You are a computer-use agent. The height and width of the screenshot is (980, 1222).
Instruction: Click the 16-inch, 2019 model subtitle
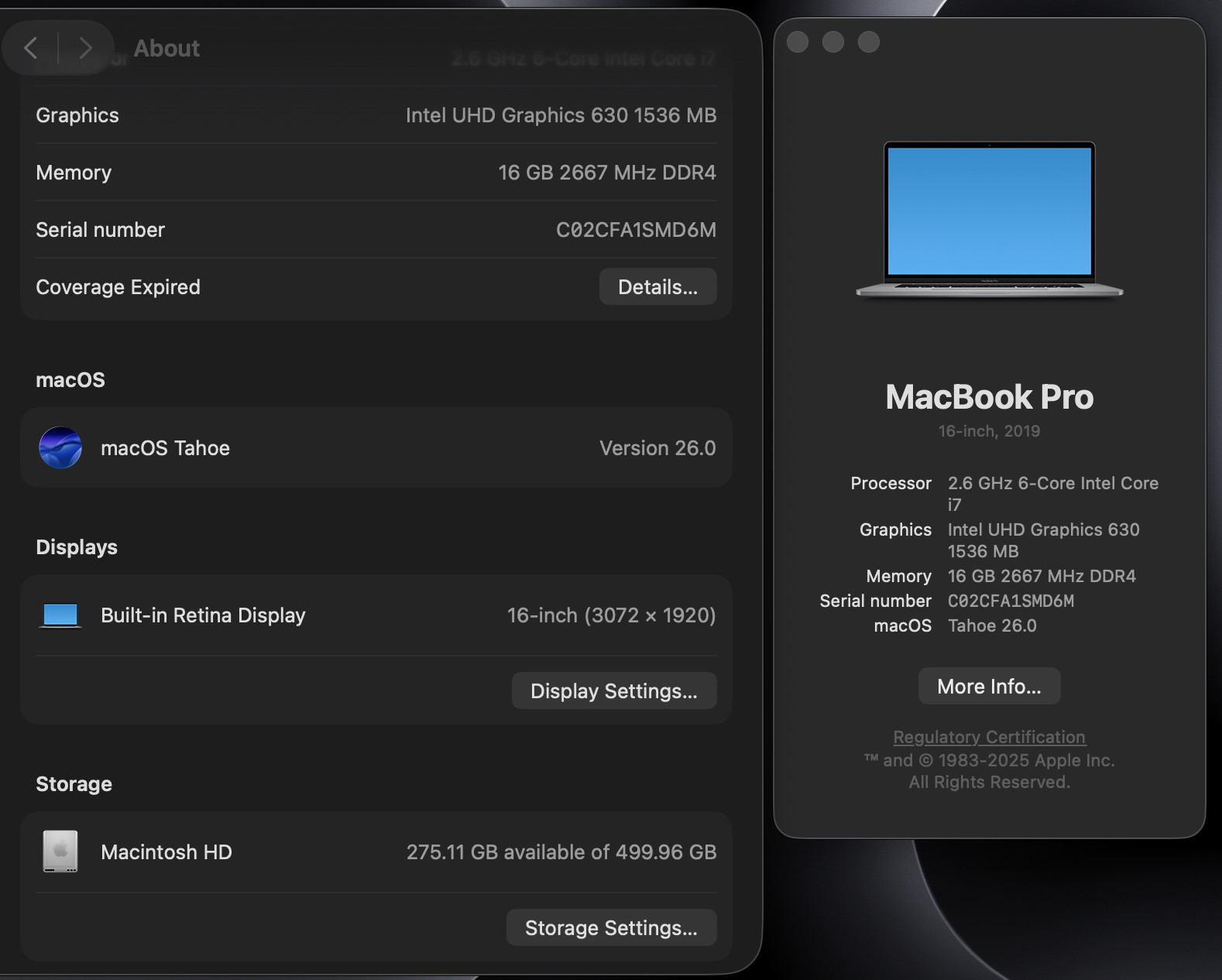click(989, 431)
